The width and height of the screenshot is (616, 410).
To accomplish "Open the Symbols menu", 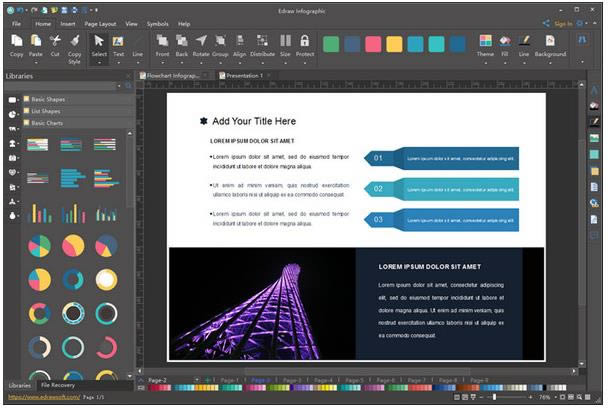I will 158,23.
